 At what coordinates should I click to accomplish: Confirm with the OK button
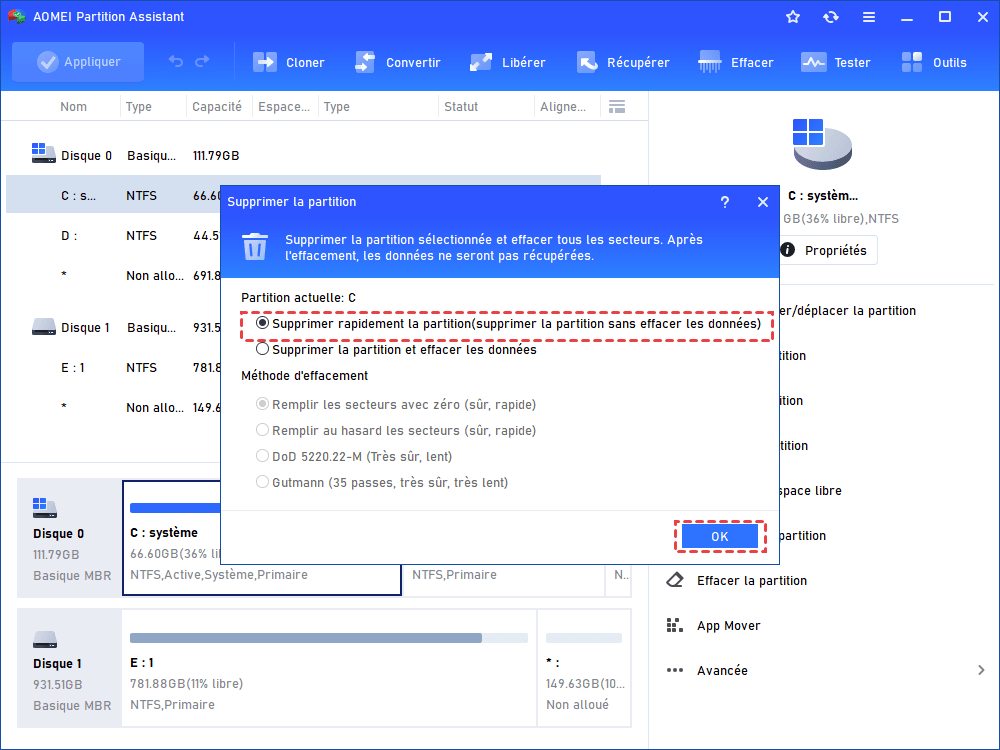point(720,536)
